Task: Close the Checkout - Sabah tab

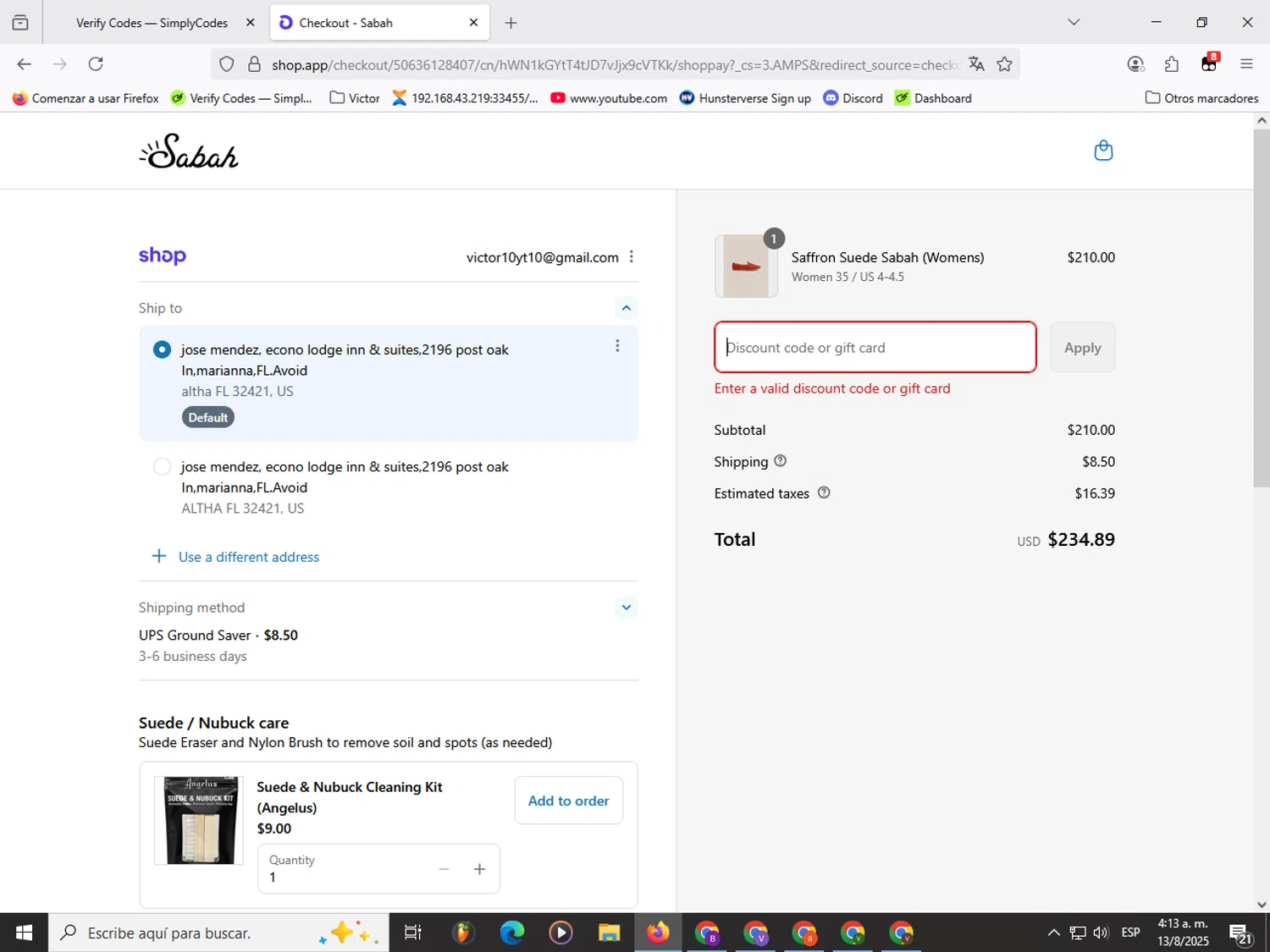Action: 473,23
